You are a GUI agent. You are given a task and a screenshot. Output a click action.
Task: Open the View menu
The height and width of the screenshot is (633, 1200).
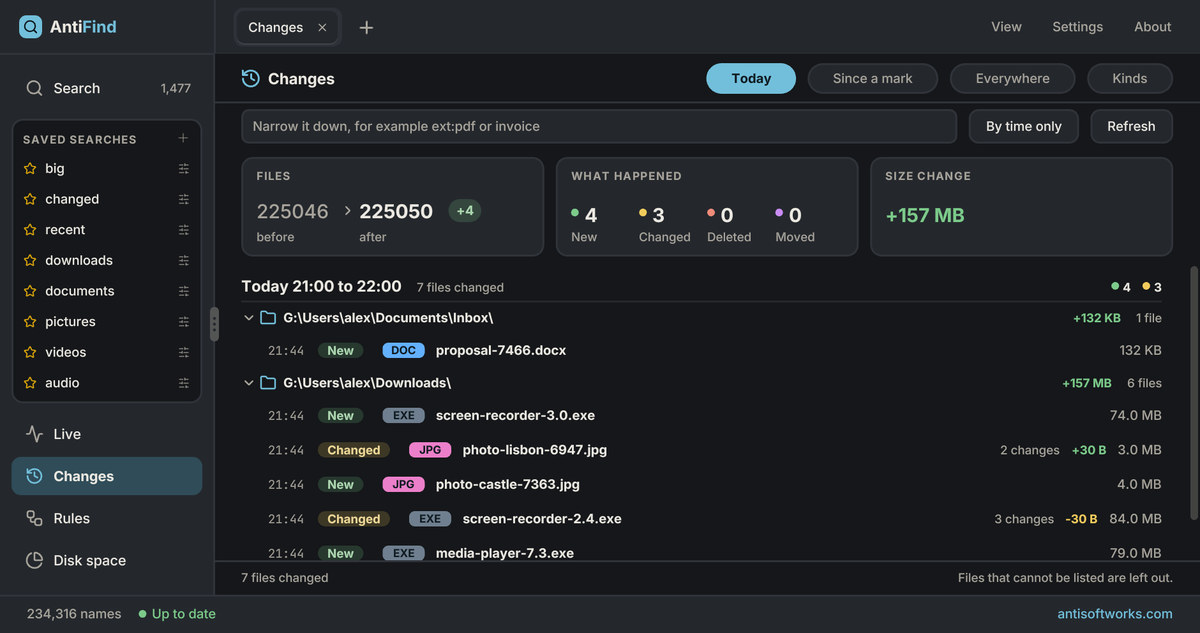click(1006, 27)
